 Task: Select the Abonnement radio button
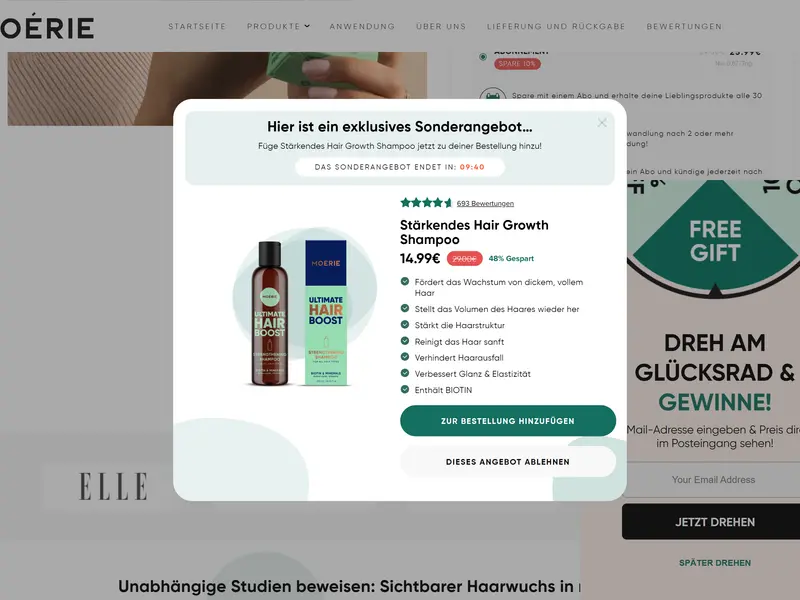483,57
